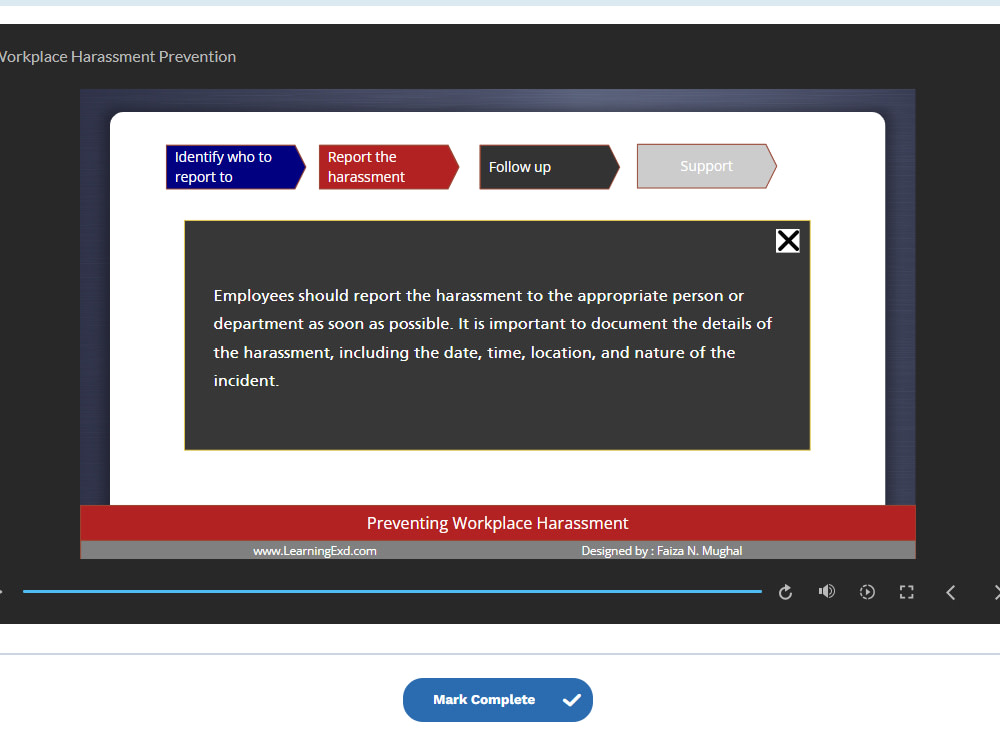Go to the previous slide with left chevron
This screenshot has width=1000, height=750.
(950, 593)
